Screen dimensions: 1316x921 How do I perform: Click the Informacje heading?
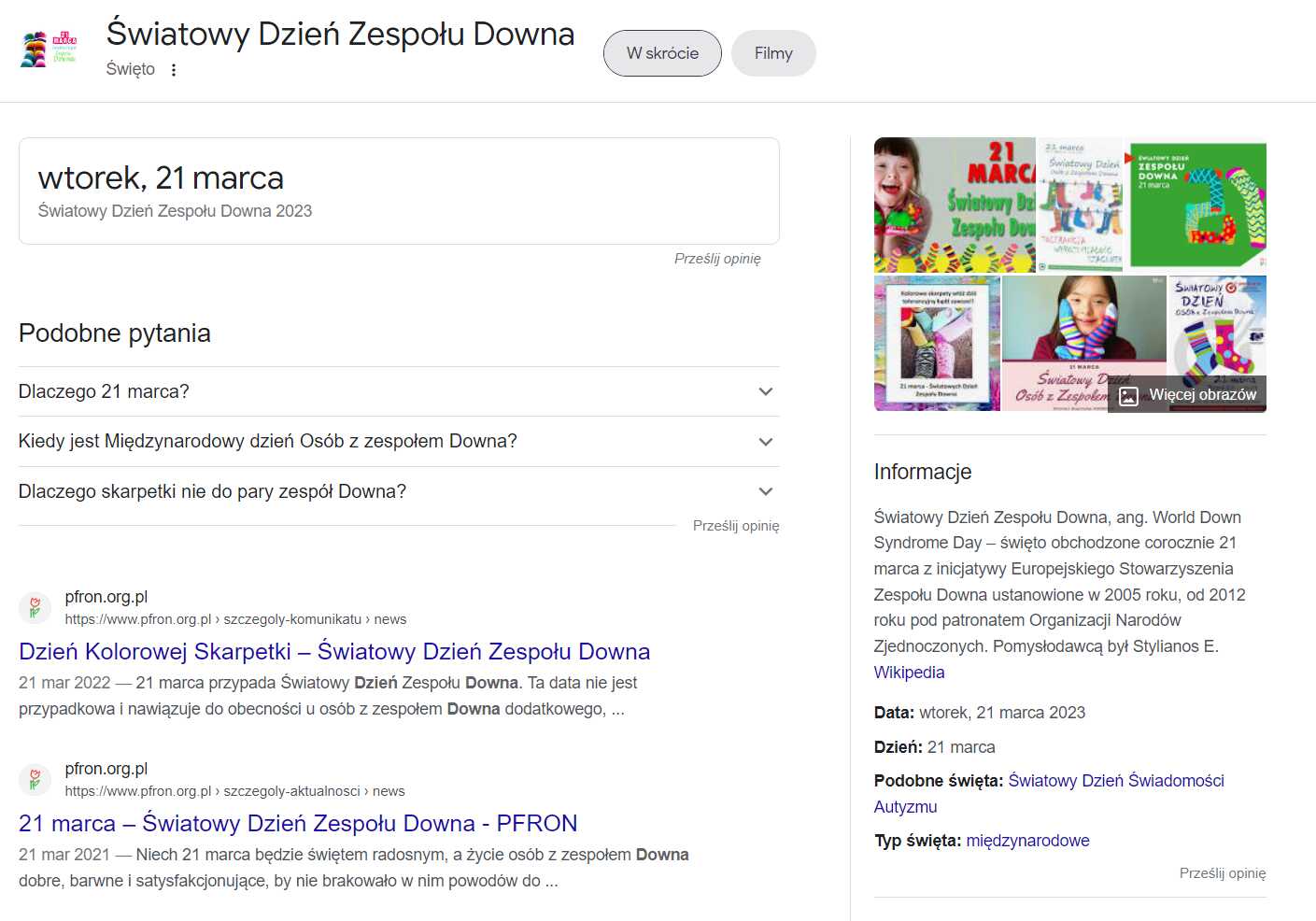(923, 472)
